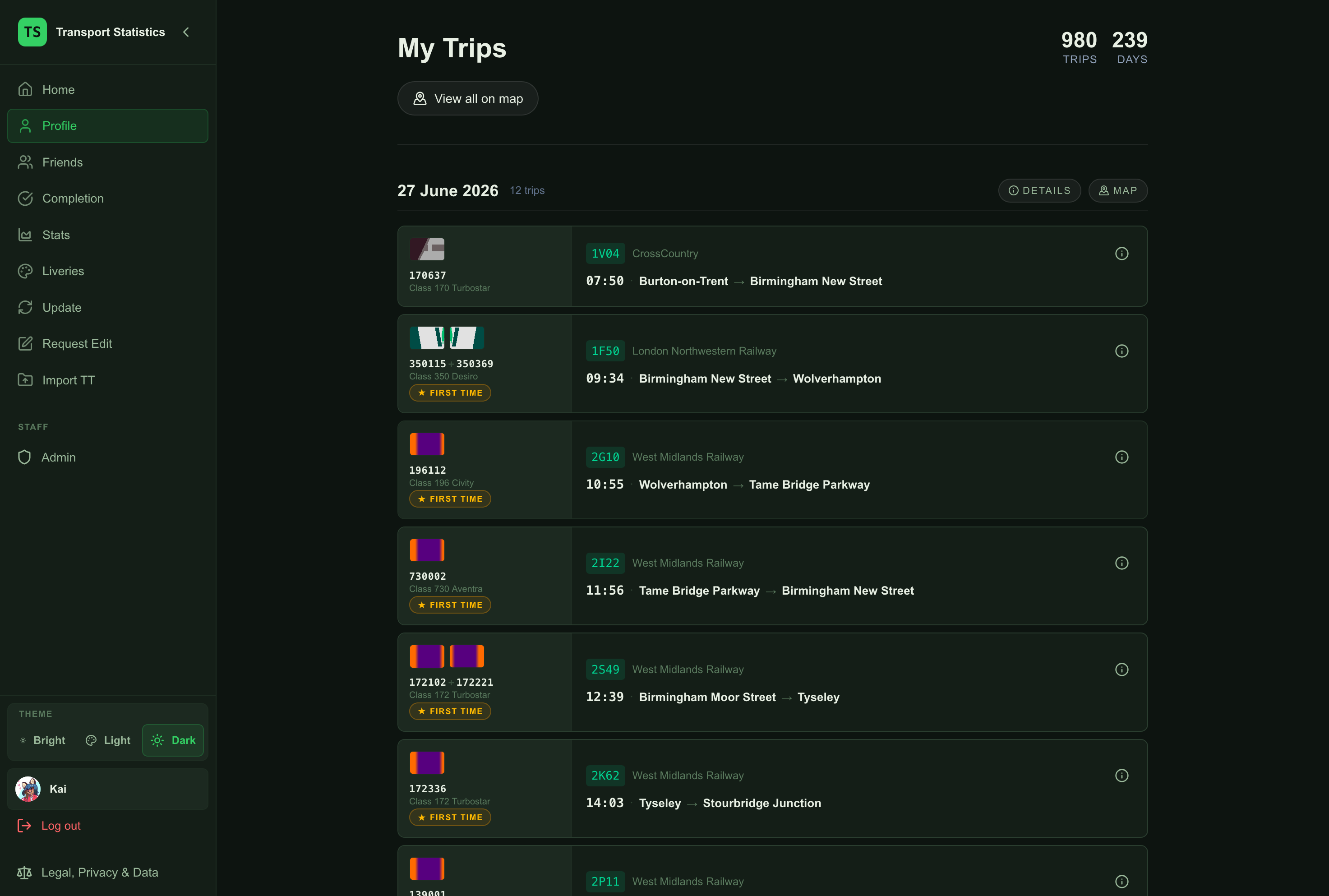Click the Liveries palette icon
1329x896 pixels.
coord(25,271)
